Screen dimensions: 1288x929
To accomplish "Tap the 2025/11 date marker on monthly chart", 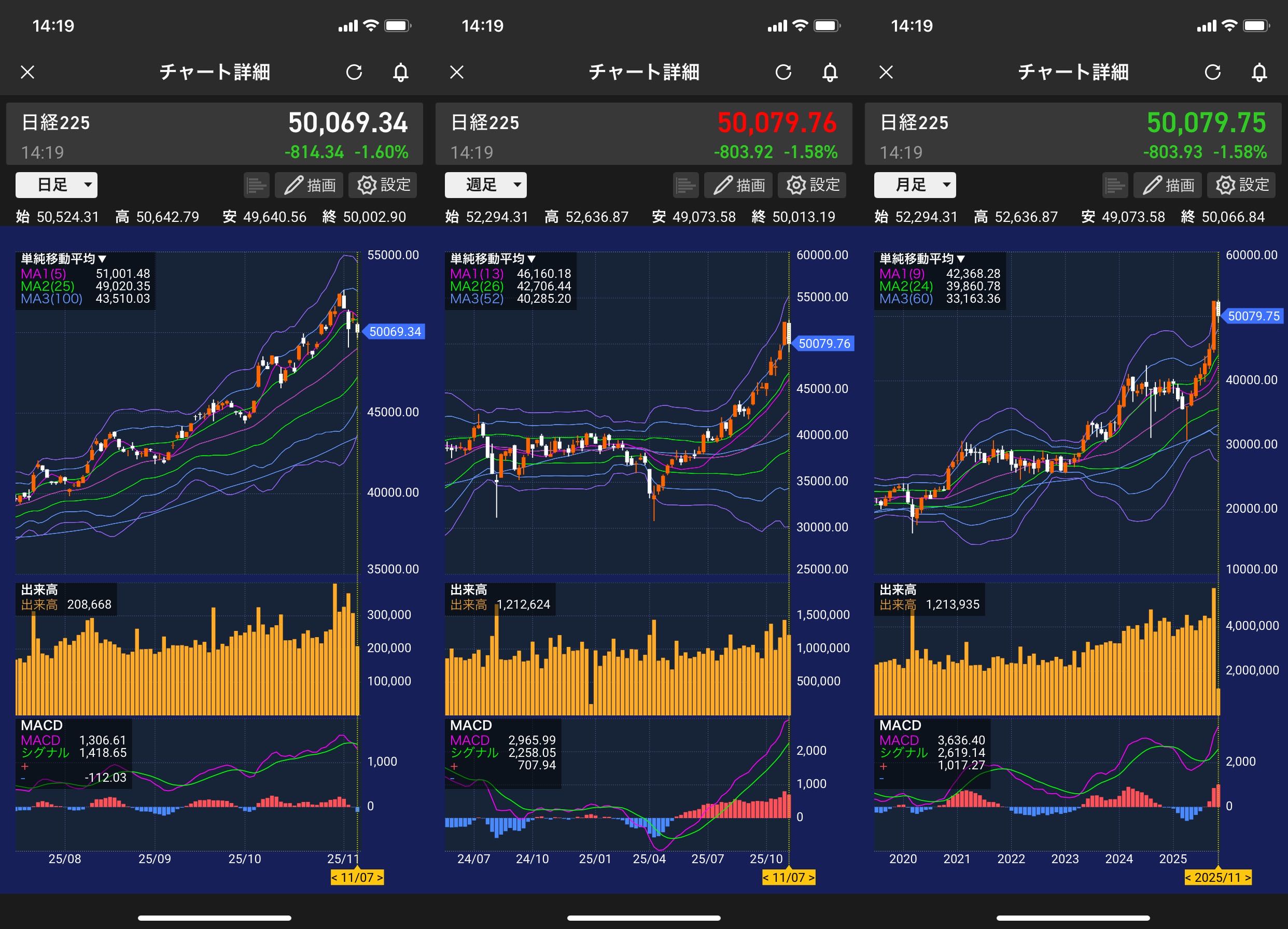I will (x=1217, y=877).
